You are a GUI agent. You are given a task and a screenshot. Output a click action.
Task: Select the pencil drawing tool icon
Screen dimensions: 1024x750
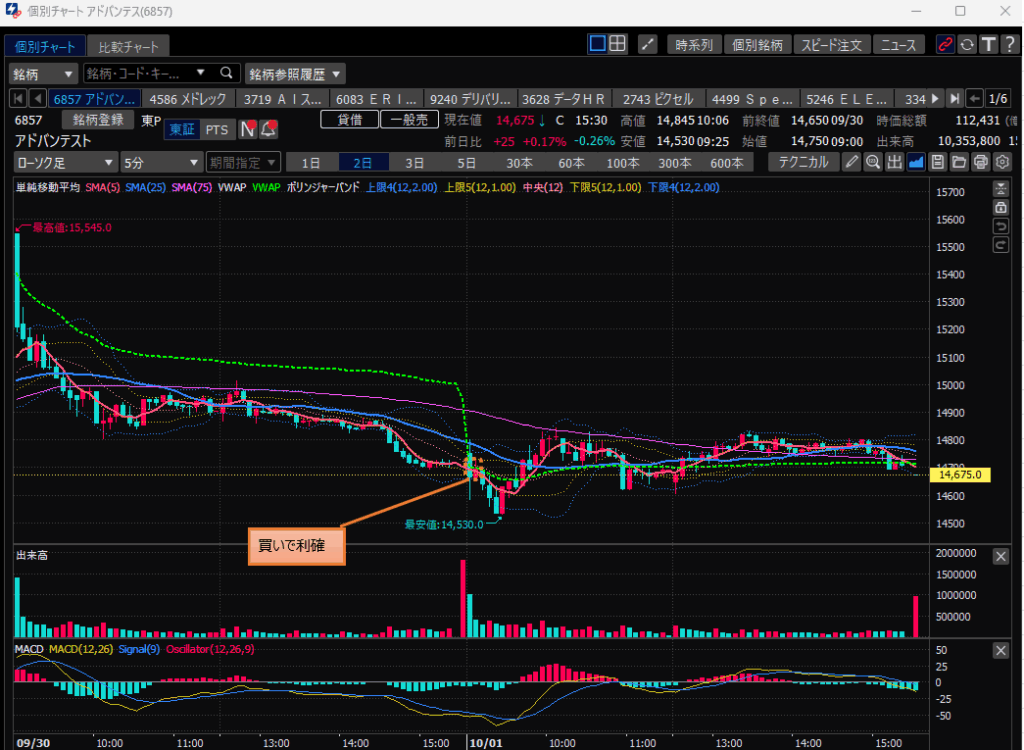coord(851,162)
